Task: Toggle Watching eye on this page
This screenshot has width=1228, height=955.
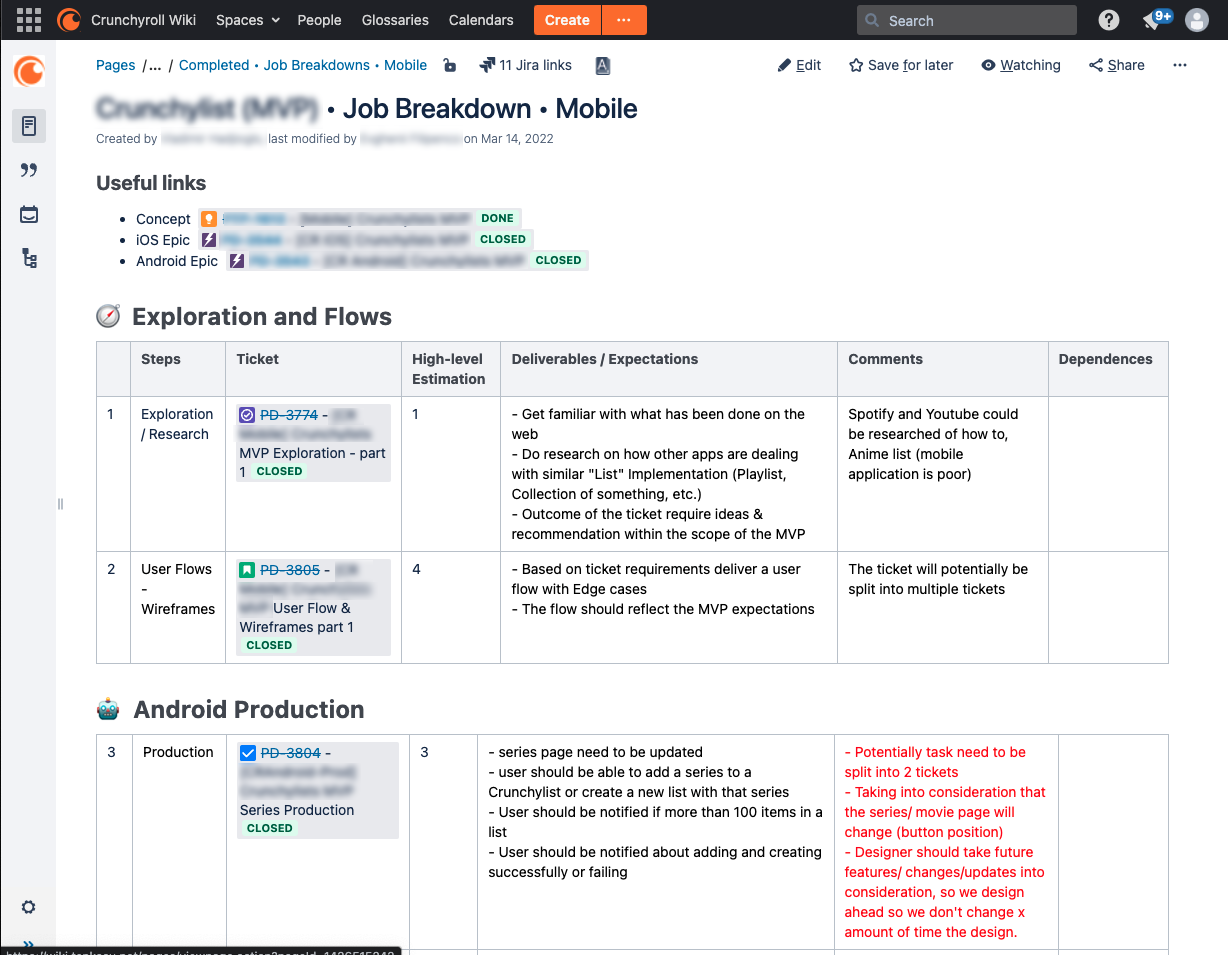Action: (1021, 65)
